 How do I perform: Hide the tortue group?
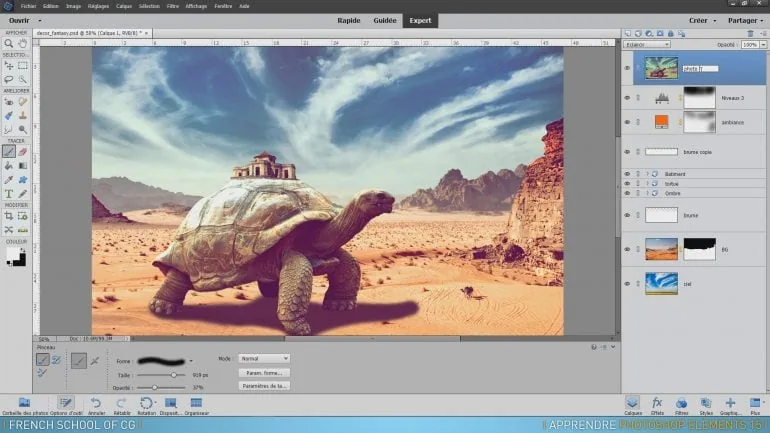[x=627, y=184]
